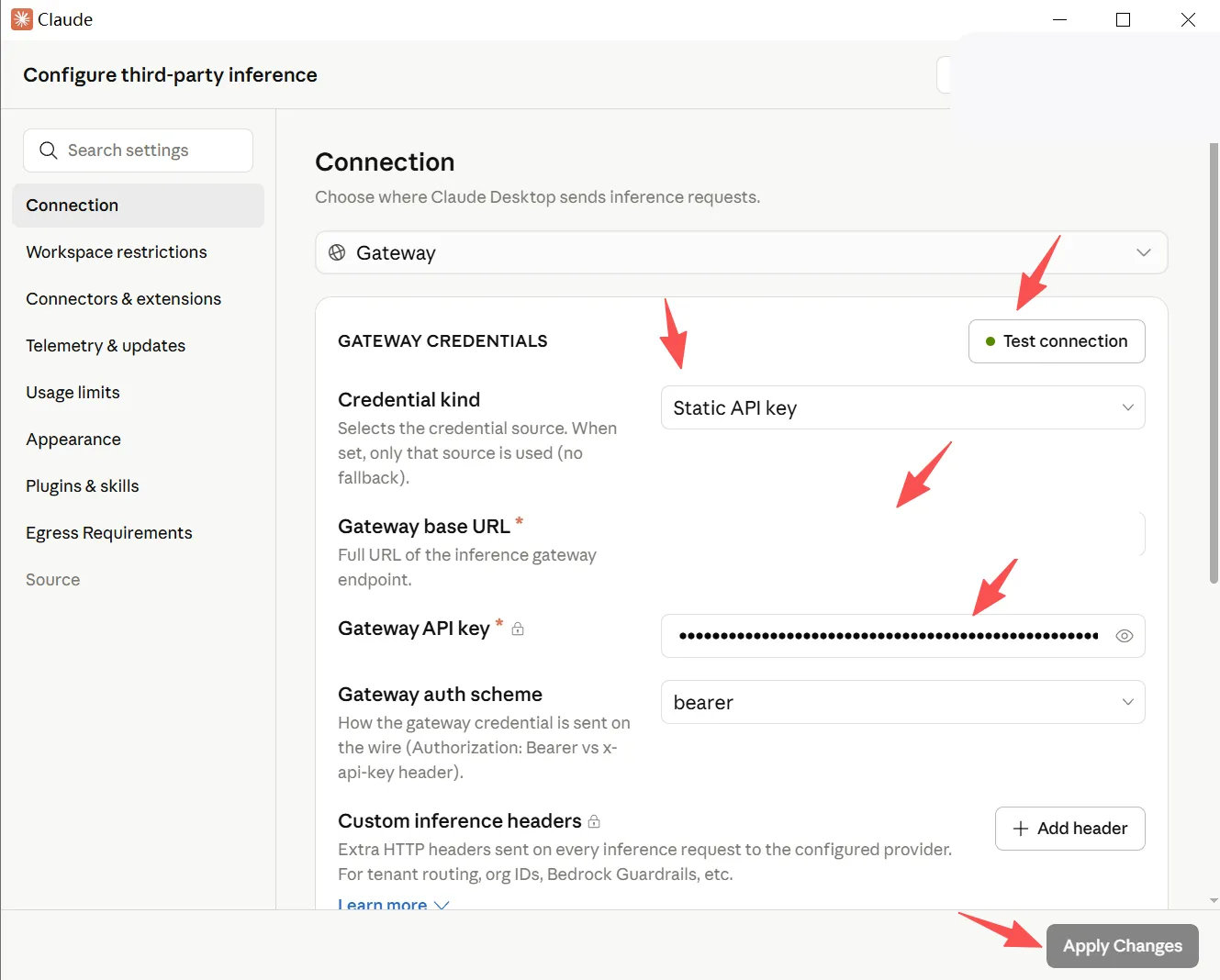1220x980 pixels.
Task: Reveal the Gateway API key with the eye icon
Action: pyautogui.click(x=1124, y=636)
